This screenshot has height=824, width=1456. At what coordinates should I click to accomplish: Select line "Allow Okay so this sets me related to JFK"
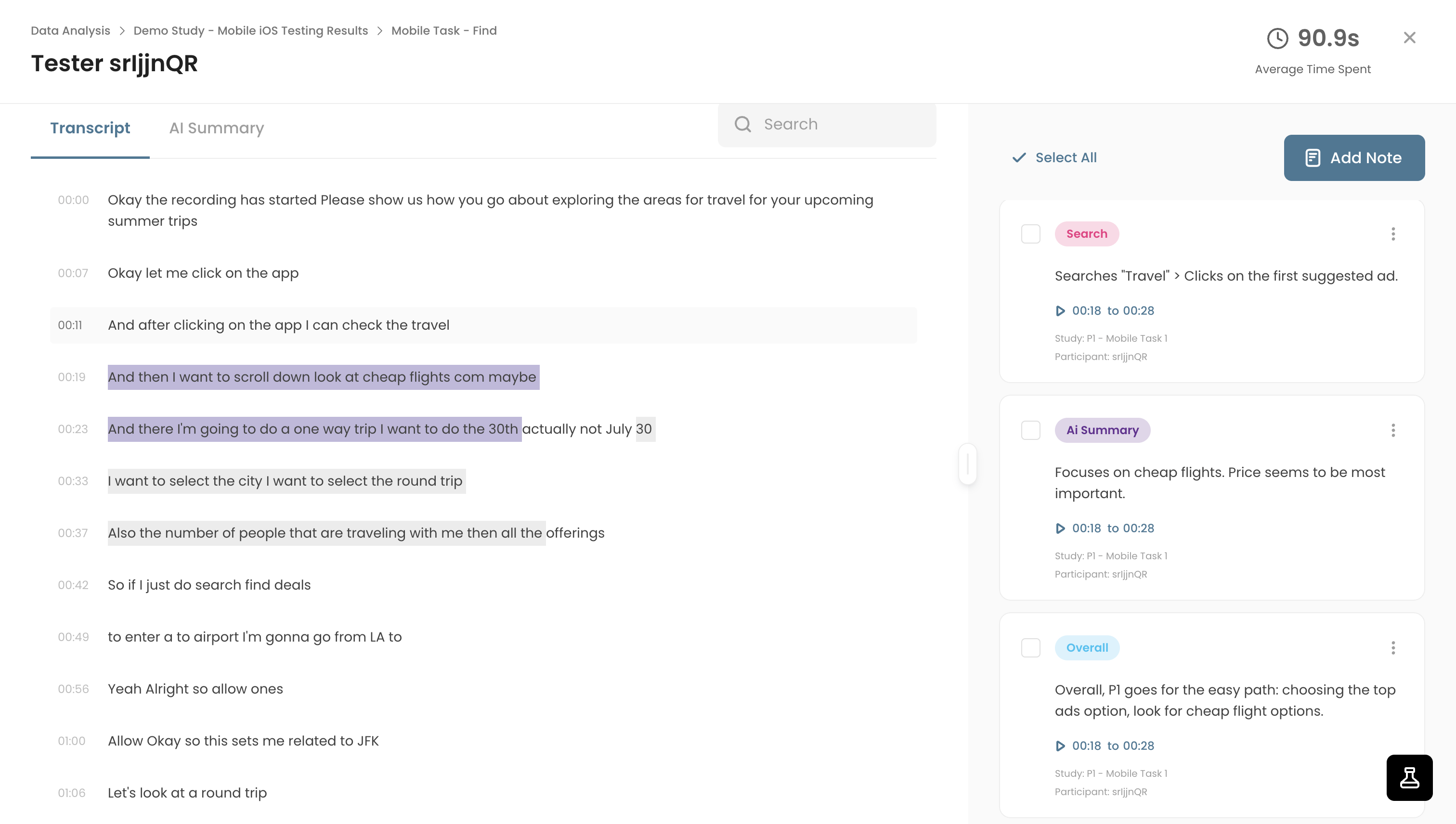coord(243,741)
